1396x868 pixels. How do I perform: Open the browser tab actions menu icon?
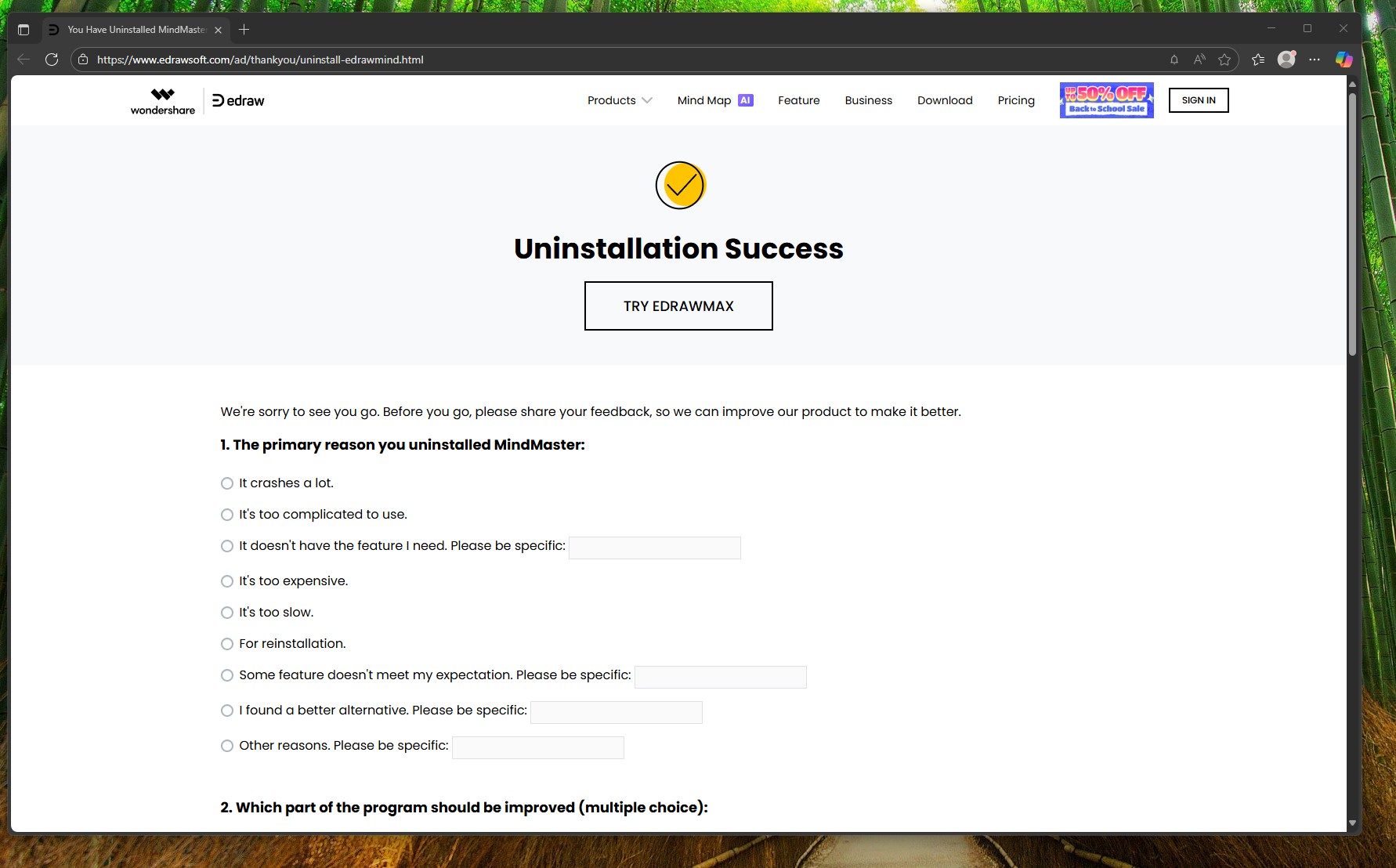tap(24, 30)
